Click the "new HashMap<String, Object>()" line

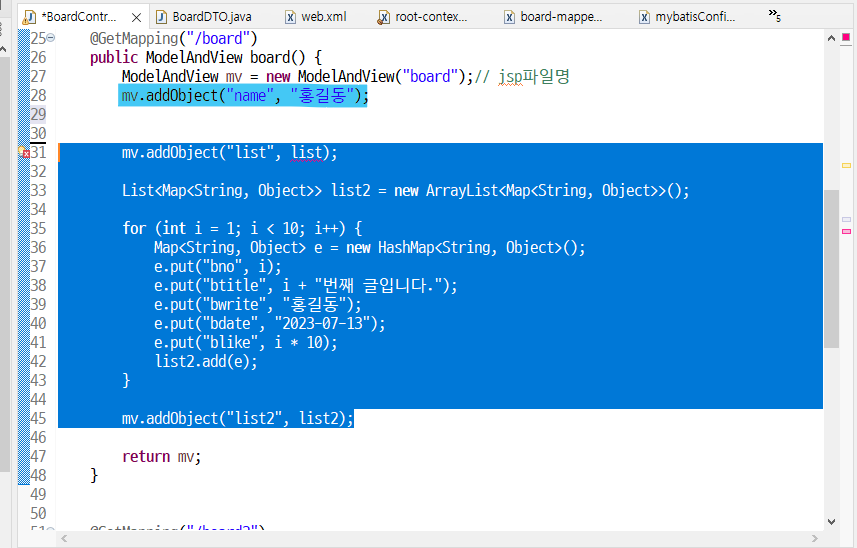click(369, 248)
